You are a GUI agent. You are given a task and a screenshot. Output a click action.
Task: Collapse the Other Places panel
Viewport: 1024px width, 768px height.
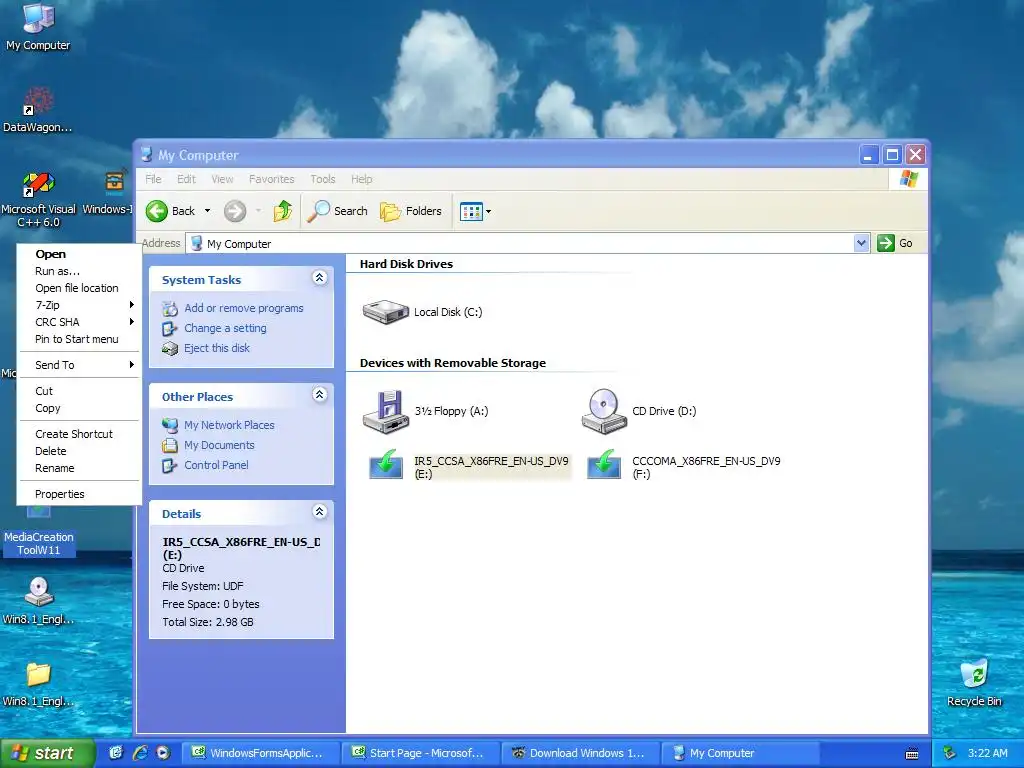(319, 394)
